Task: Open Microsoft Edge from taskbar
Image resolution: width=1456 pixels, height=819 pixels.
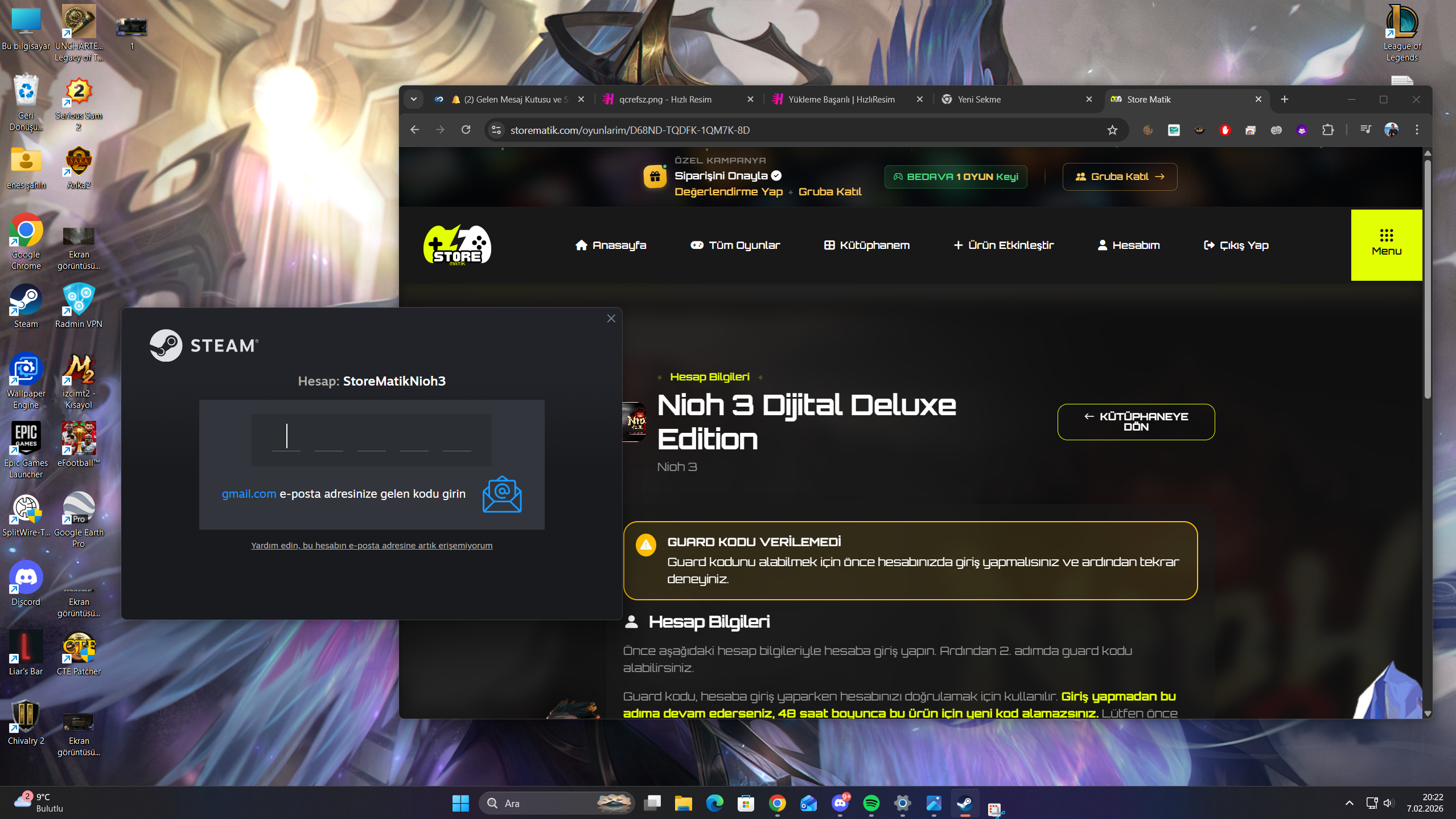Action: click(x=714, y=803)
